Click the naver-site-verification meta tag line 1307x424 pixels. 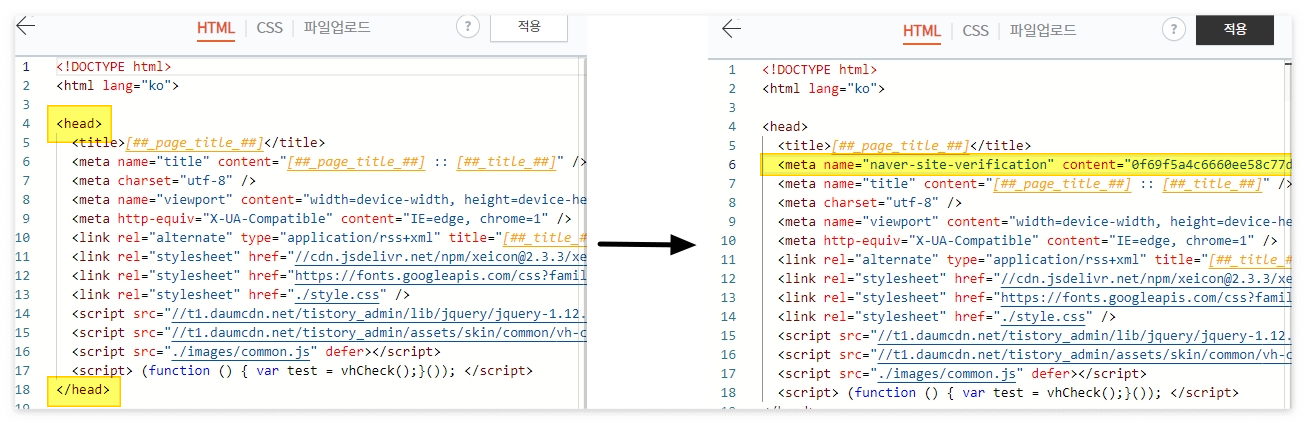pyautogui.click(x=1027, y=164)
